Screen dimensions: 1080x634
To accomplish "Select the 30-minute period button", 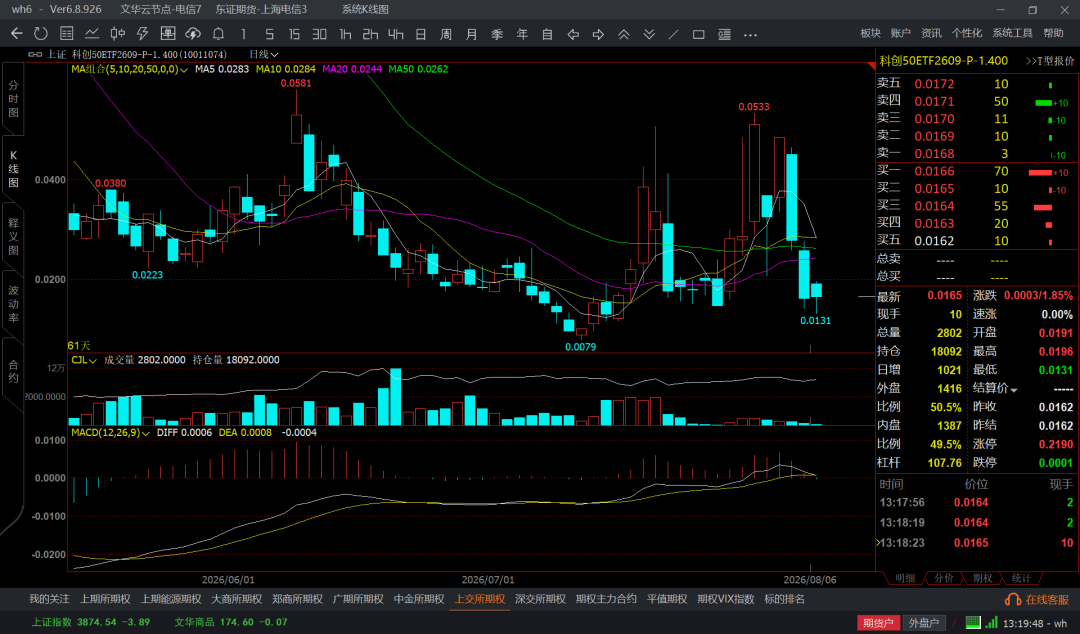I will [320, 34].
